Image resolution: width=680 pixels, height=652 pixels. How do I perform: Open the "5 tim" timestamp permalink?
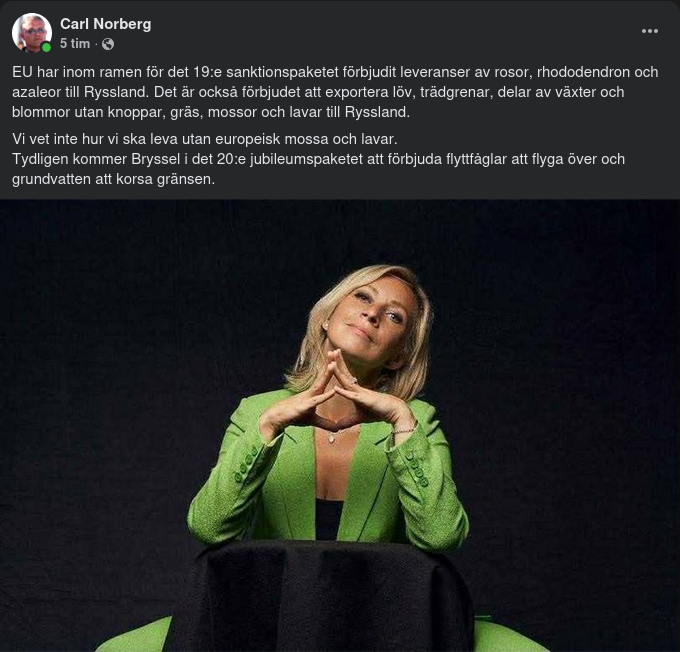(75, 44)
